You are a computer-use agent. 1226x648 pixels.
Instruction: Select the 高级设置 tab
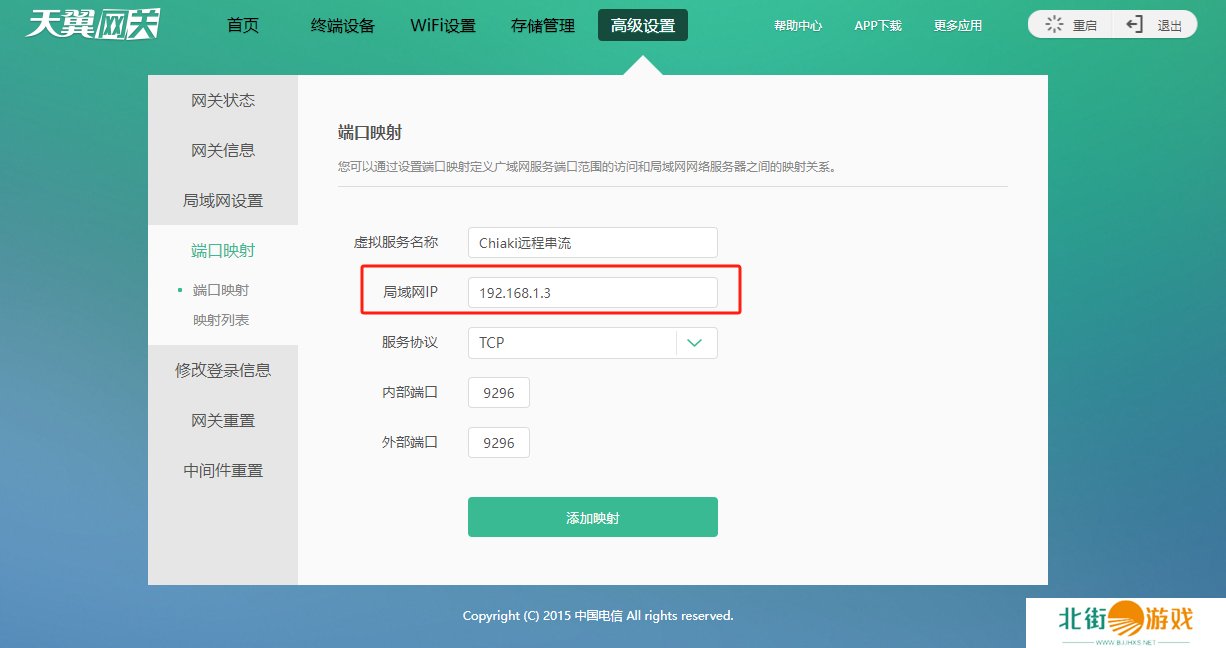pos(643,26)
